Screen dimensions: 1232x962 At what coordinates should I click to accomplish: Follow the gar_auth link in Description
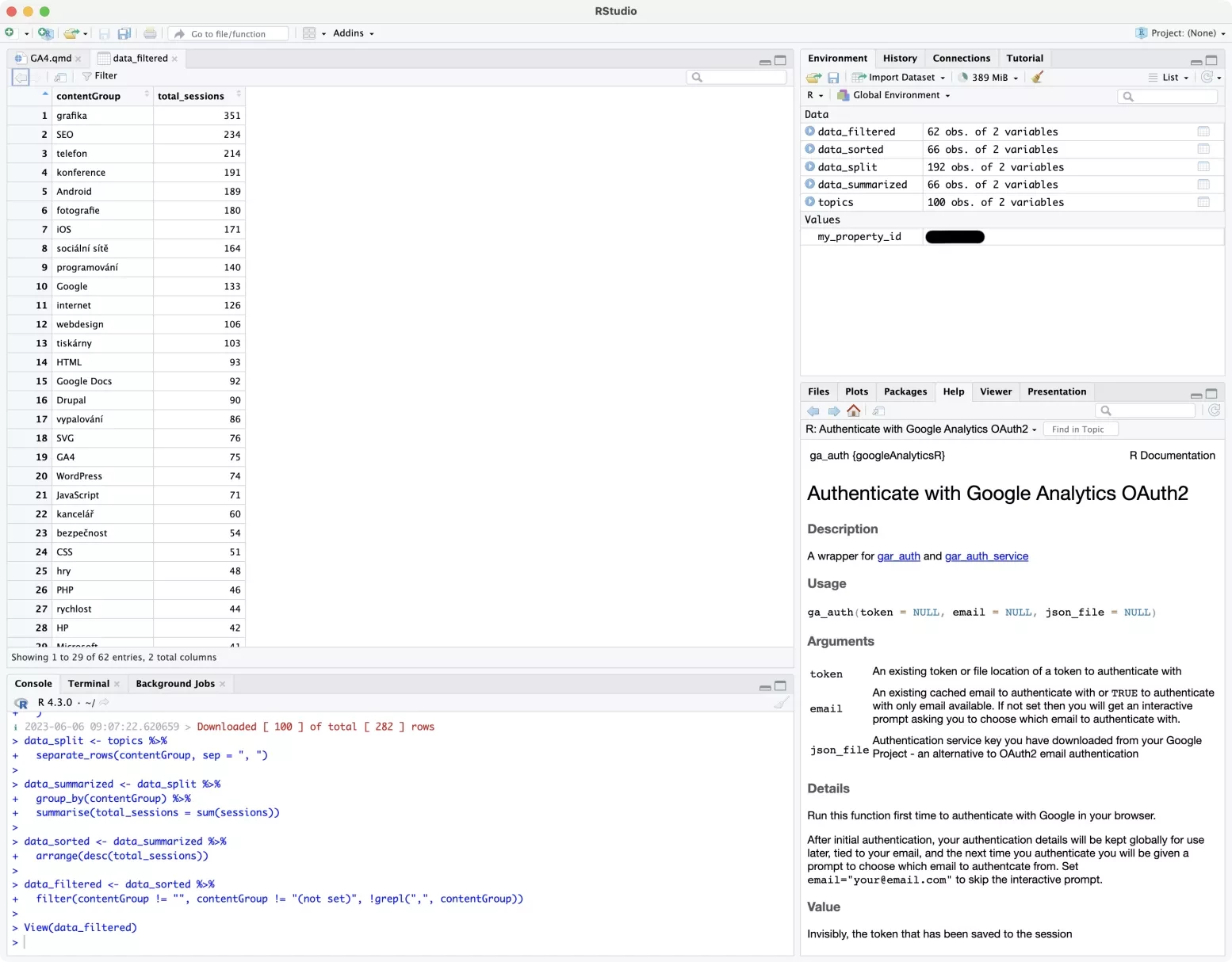tap(898, 556)
